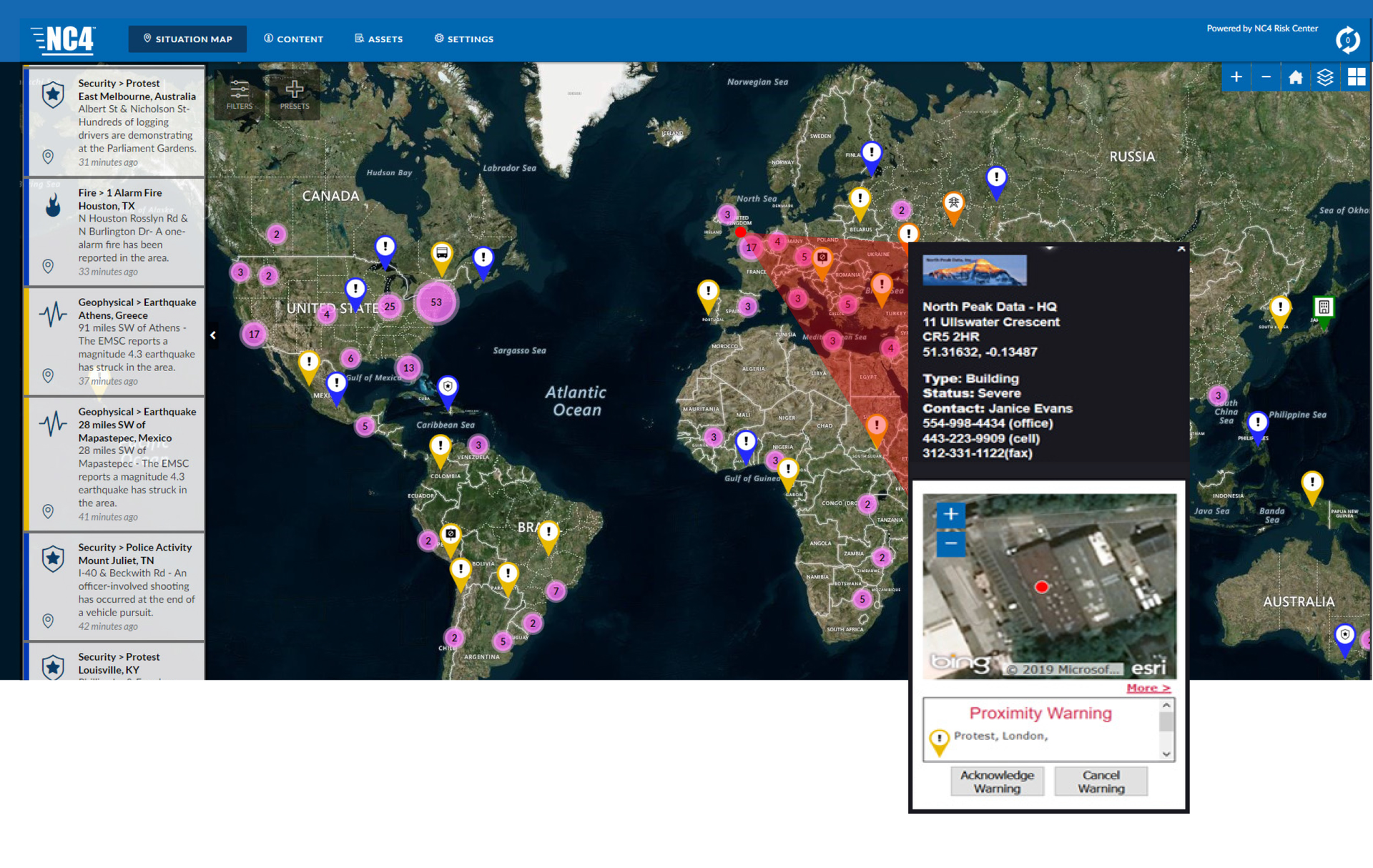Open the map layers icon
This screenshot has height=868, width=1373.
coord(1325,77)
